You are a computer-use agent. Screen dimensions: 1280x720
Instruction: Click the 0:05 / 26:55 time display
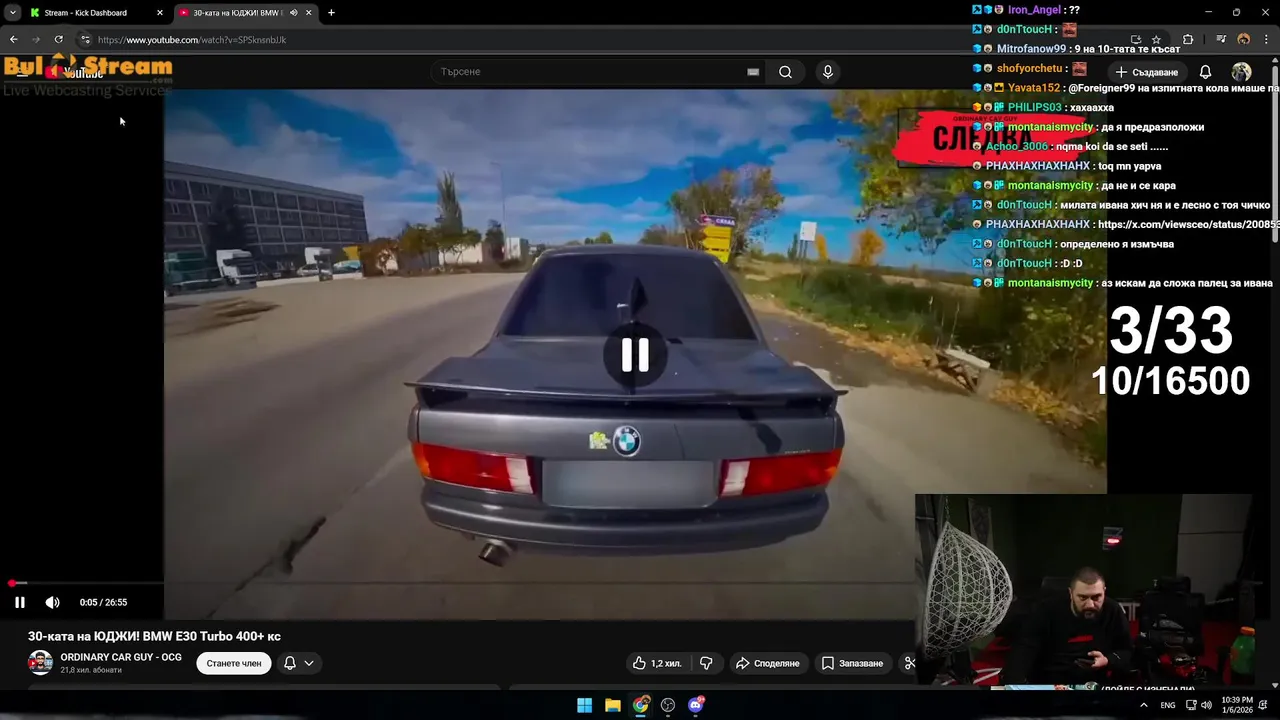[103, 602]
